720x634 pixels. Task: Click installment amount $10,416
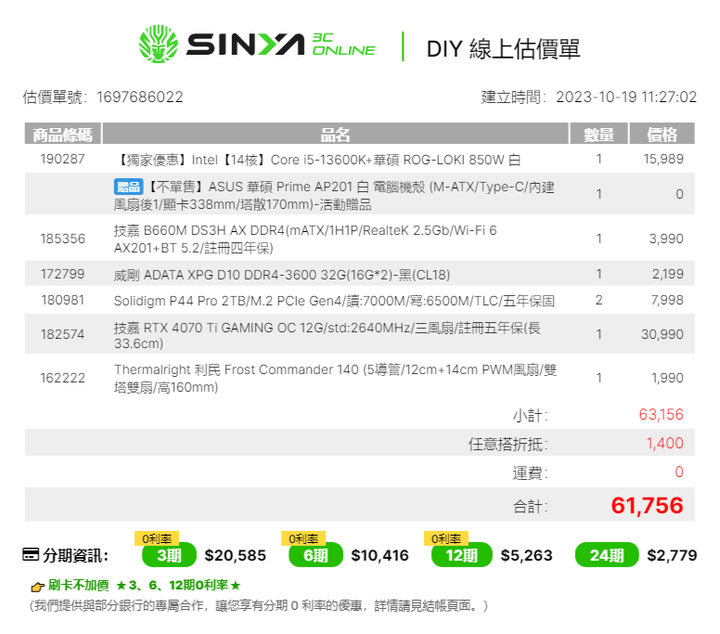click(x=380, y=555)
